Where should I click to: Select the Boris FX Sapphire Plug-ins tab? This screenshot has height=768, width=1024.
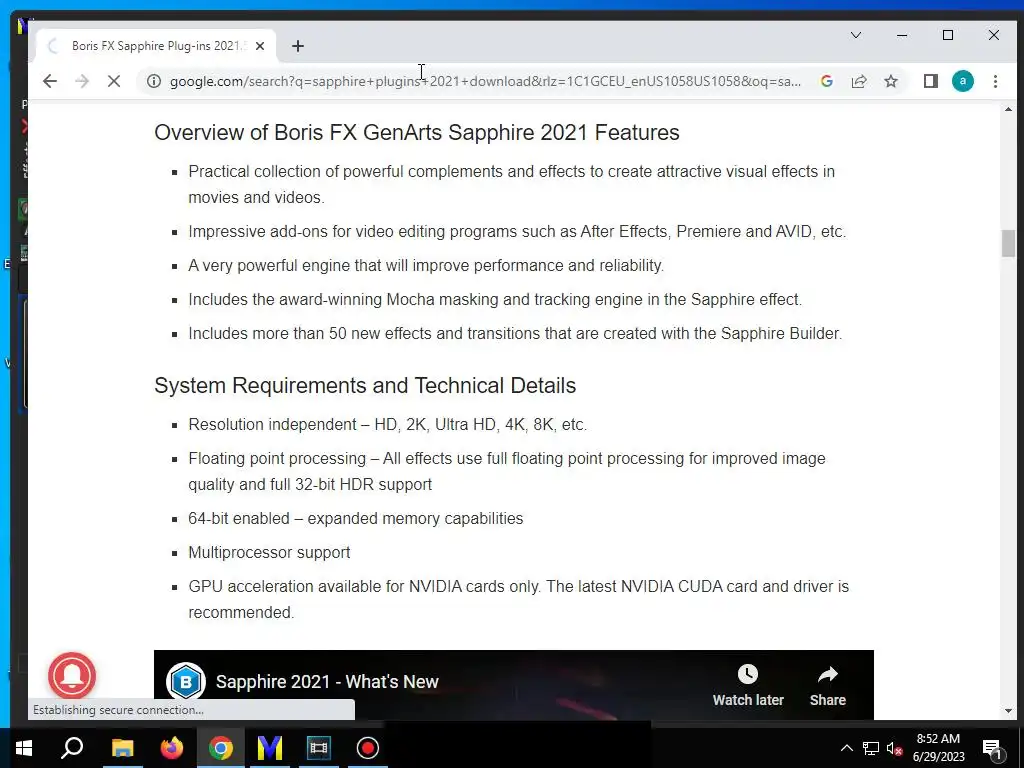pyautogui.click(x=157, y=46)
